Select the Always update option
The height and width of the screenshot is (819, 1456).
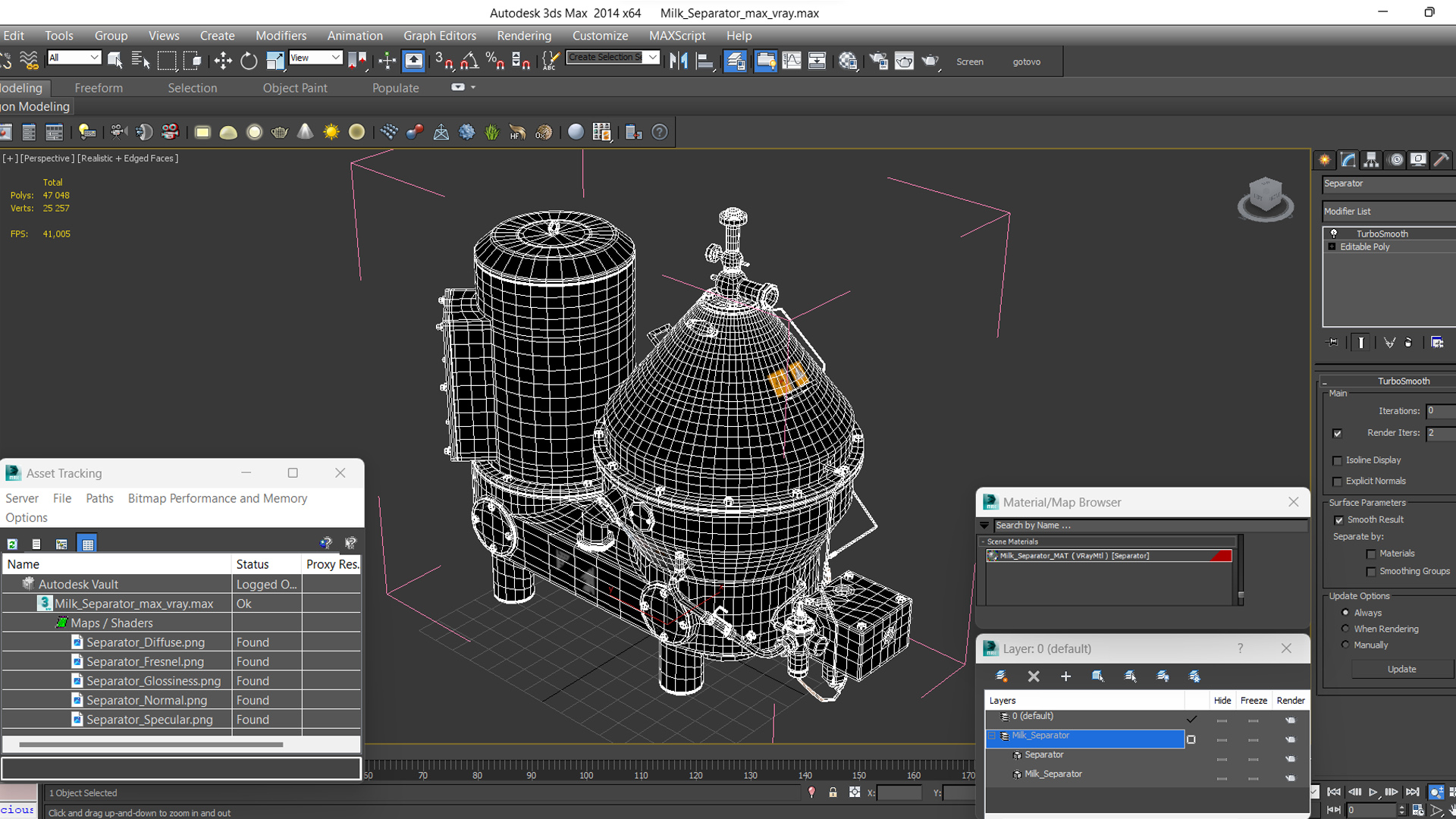(x=1345, y=613)
